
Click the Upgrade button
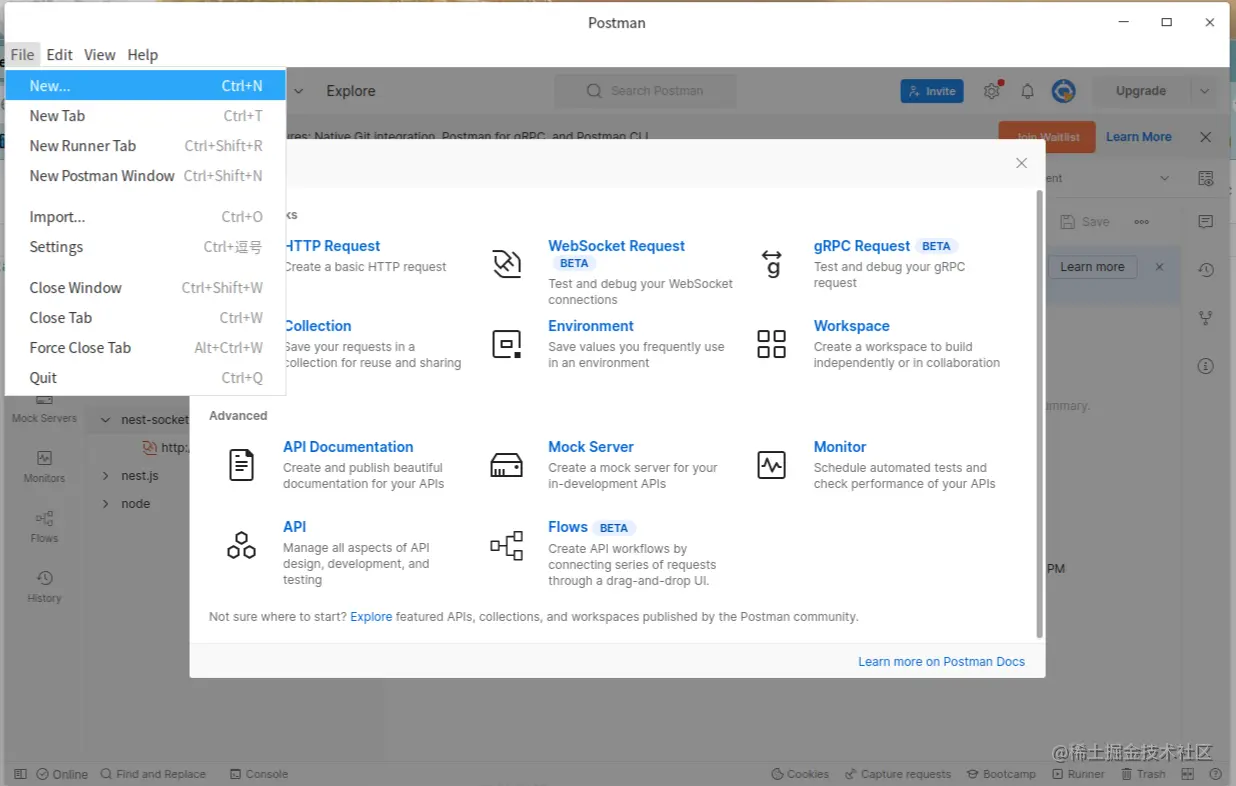click(x=1141, y=91)
